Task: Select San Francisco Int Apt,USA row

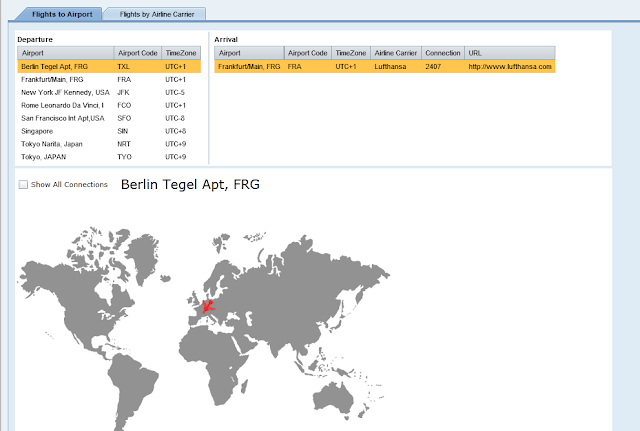Action: pyautogui.click(x=109, y=118)
